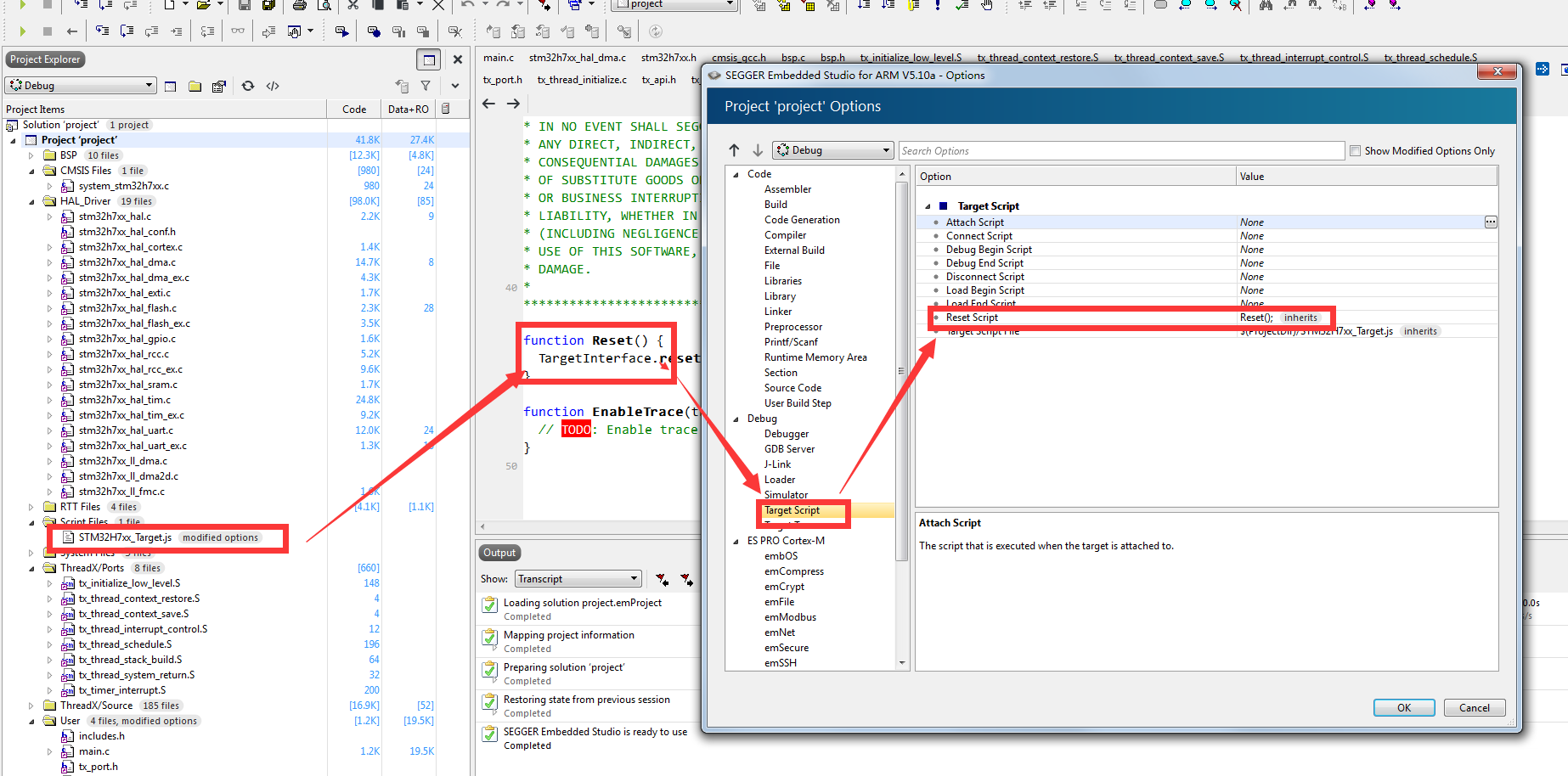This screenshot has height=776, width=1568.
Task: Click the options category tree scrollbar
Action: [902, 371]
